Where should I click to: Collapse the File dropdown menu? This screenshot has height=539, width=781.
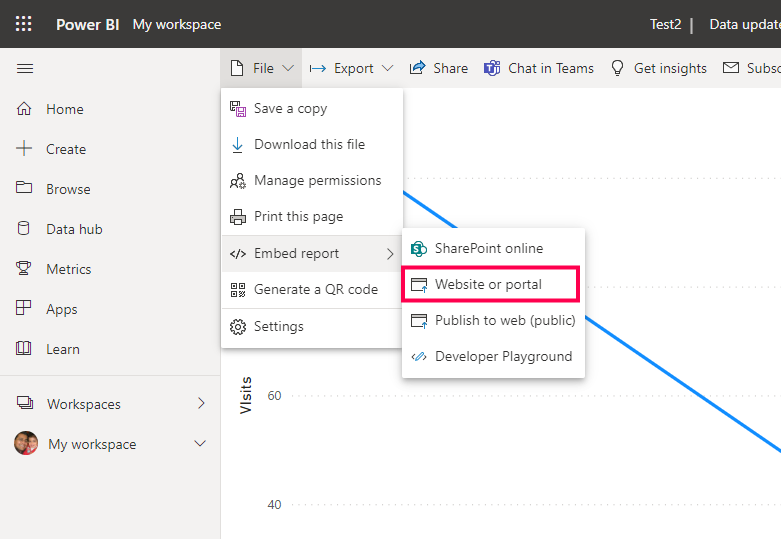pyautogui.click(x=262, y=68)
